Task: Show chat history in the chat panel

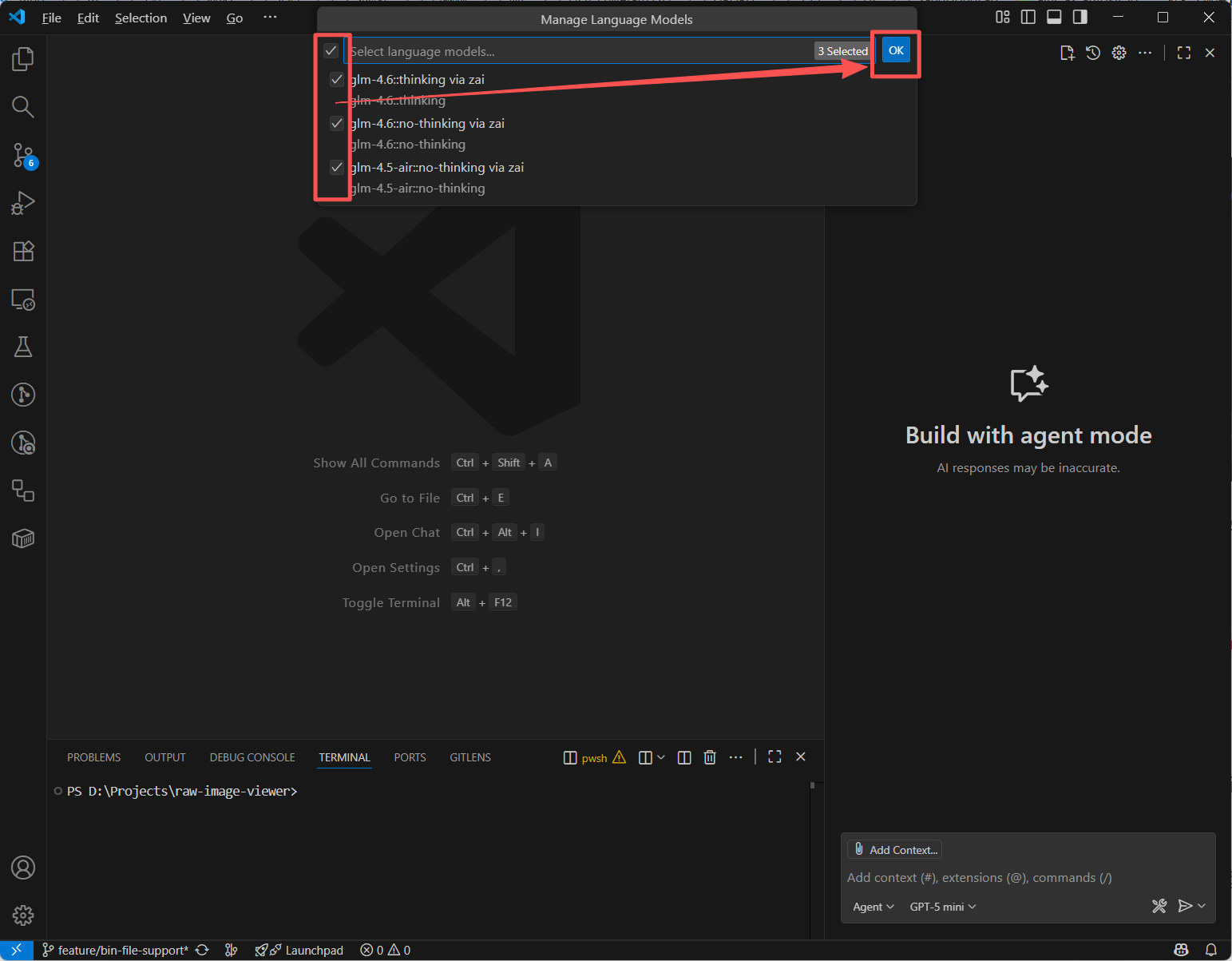Action: tap(1093, 53)
